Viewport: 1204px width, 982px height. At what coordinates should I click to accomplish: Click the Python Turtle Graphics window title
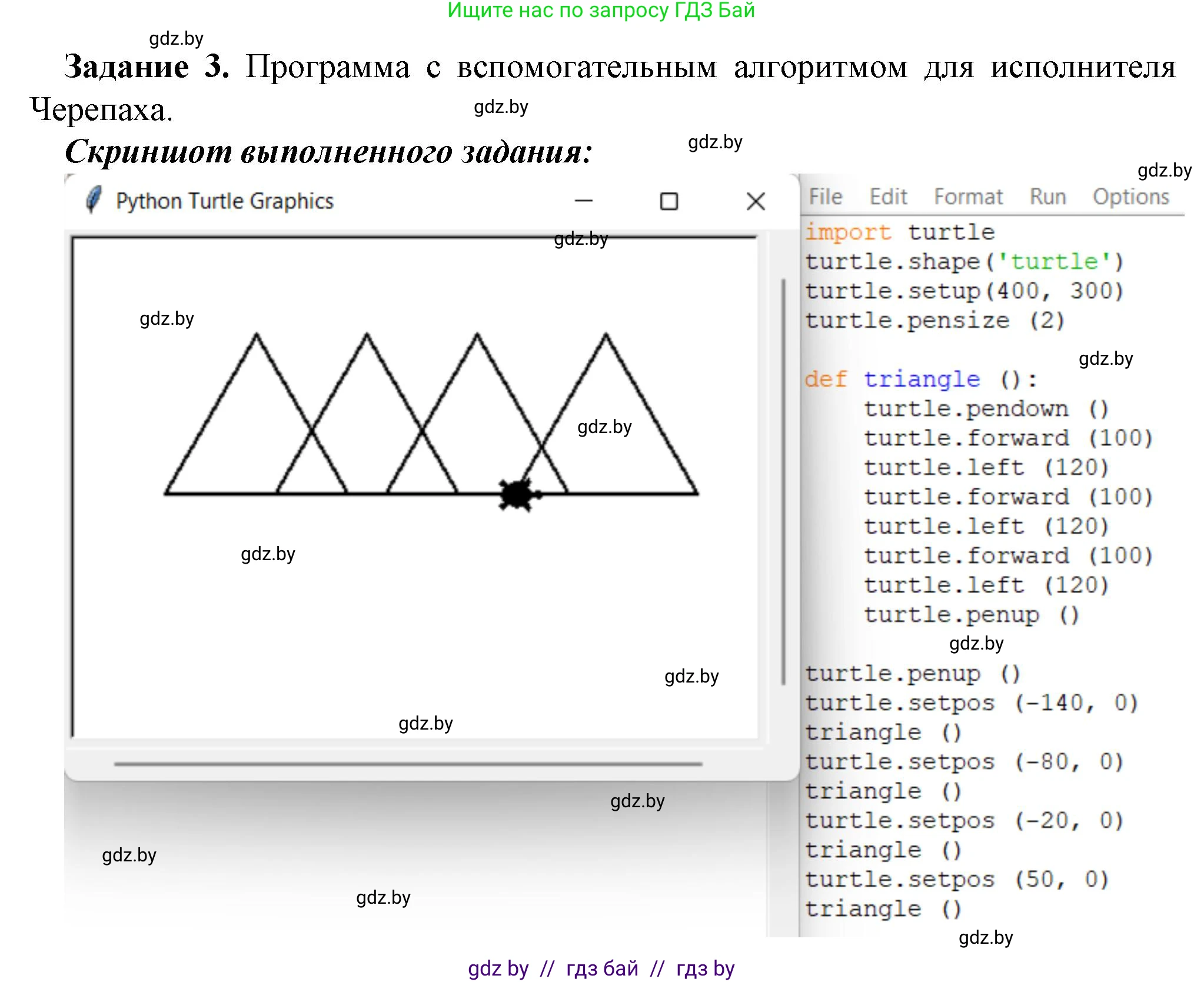225,200
